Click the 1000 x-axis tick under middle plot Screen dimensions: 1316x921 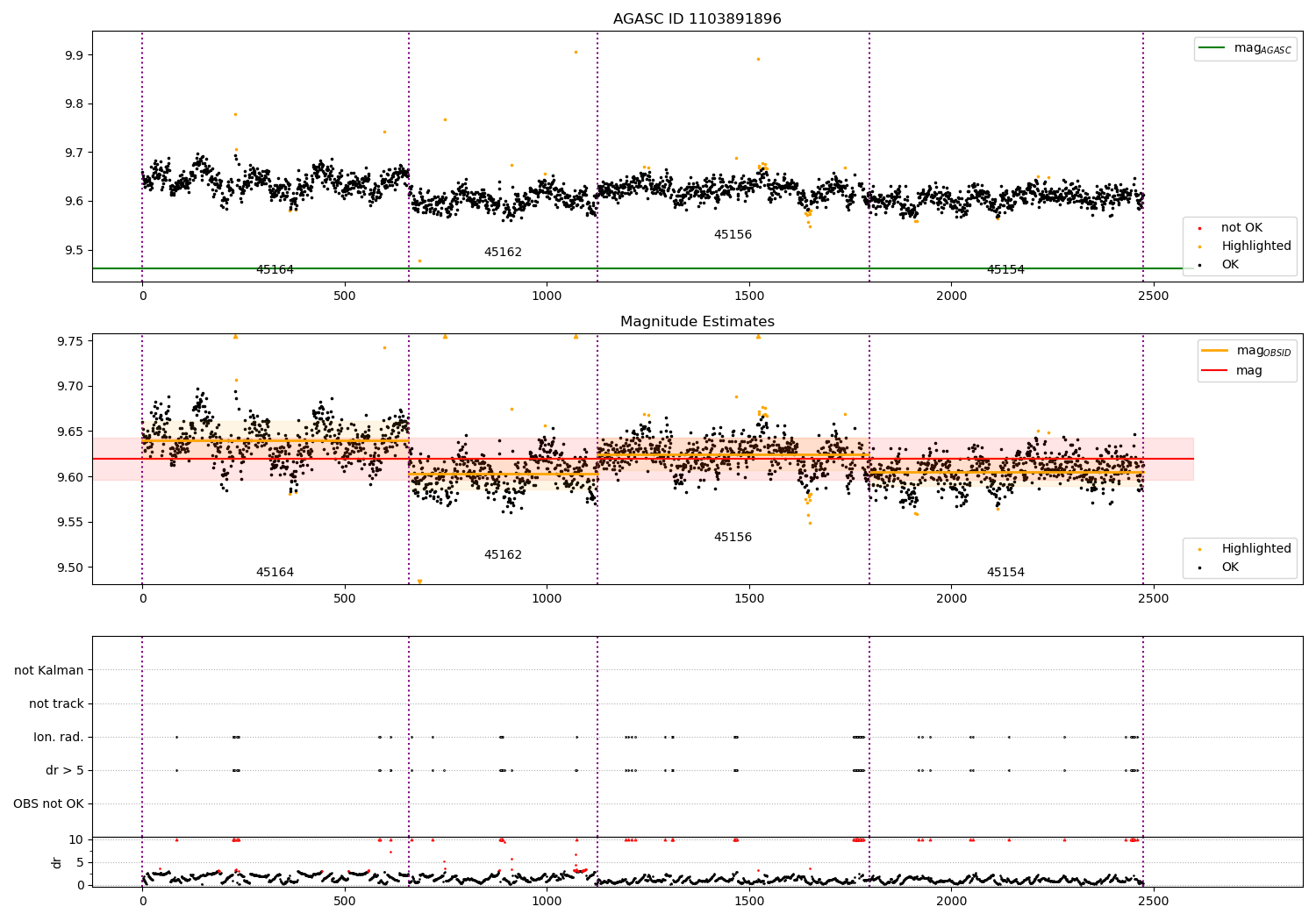[x=547, y=599]
